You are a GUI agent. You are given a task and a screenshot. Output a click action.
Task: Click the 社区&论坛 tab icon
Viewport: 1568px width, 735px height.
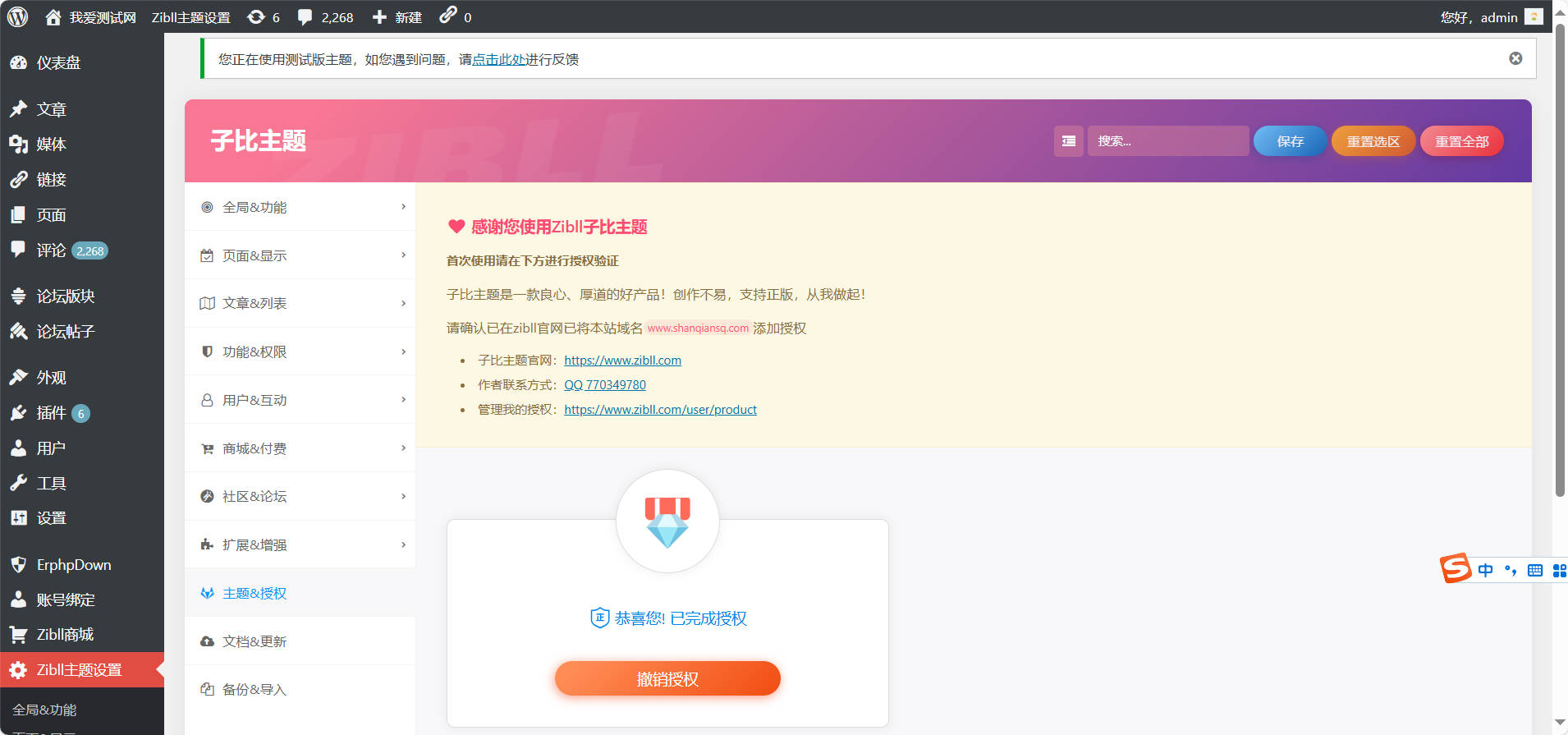tap(207, 496)
